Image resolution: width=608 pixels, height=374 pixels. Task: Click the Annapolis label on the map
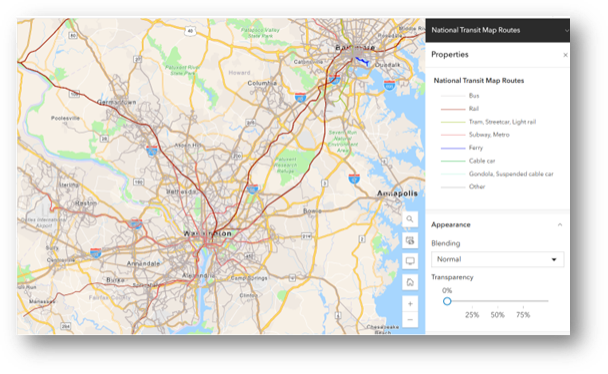point(397,193)
